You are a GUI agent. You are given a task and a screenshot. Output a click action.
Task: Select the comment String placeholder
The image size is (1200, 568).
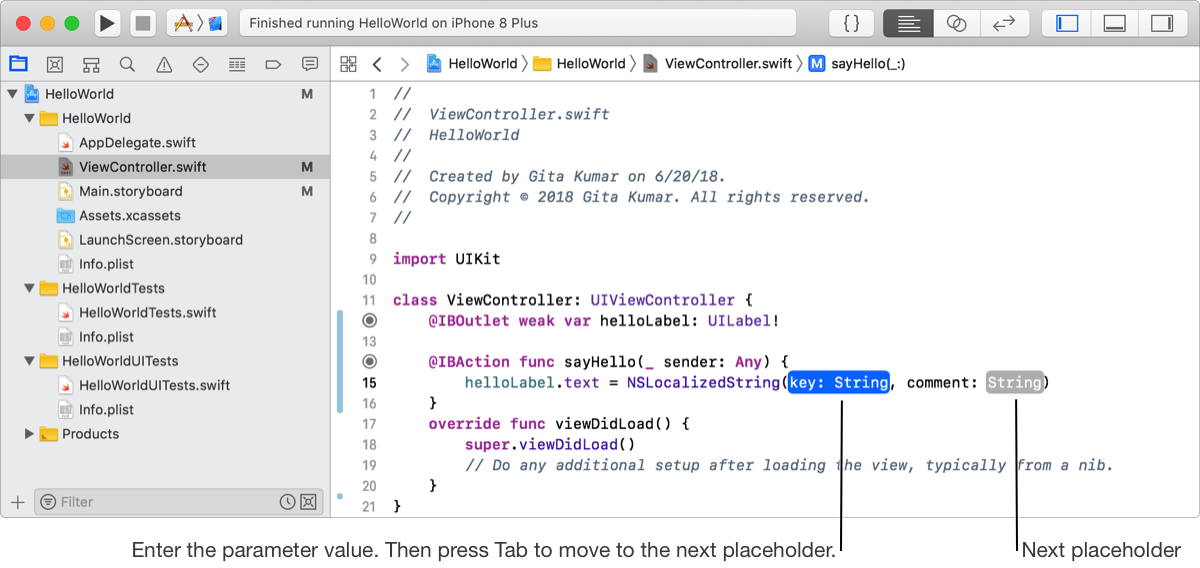pyautogui.click(x=1014, y=382)
